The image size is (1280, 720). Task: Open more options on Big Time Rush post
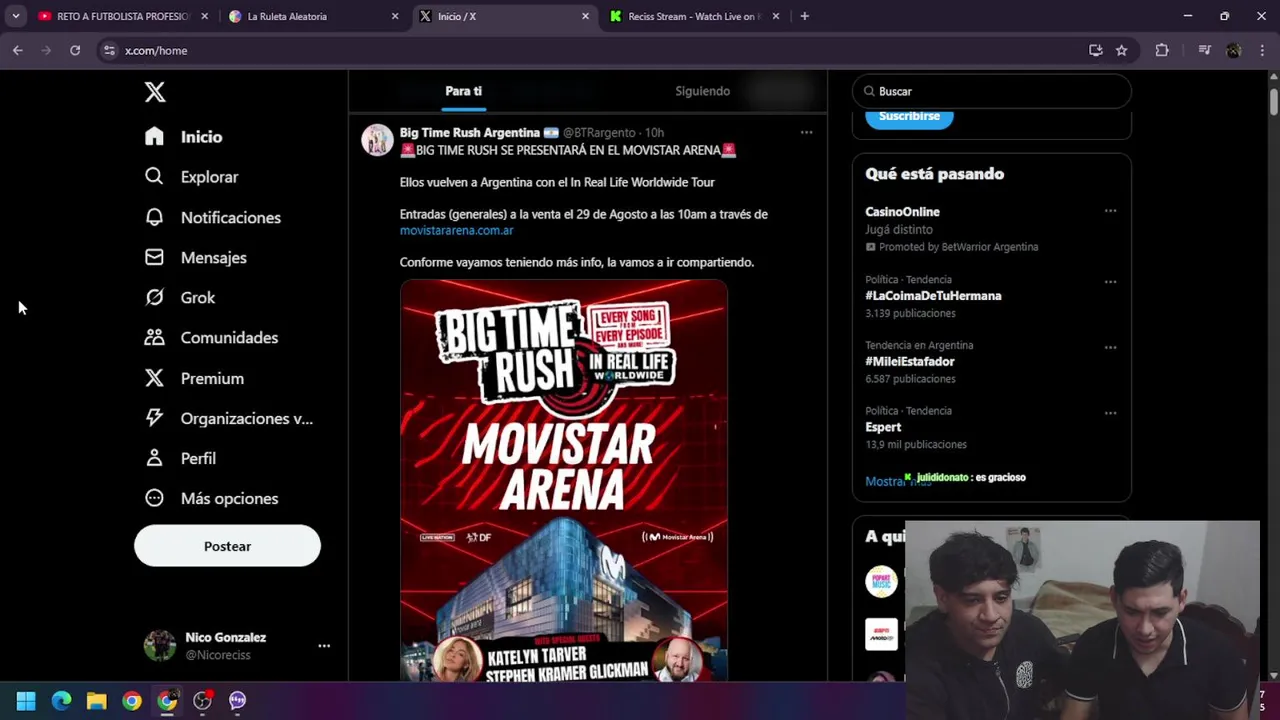(806, 132)
